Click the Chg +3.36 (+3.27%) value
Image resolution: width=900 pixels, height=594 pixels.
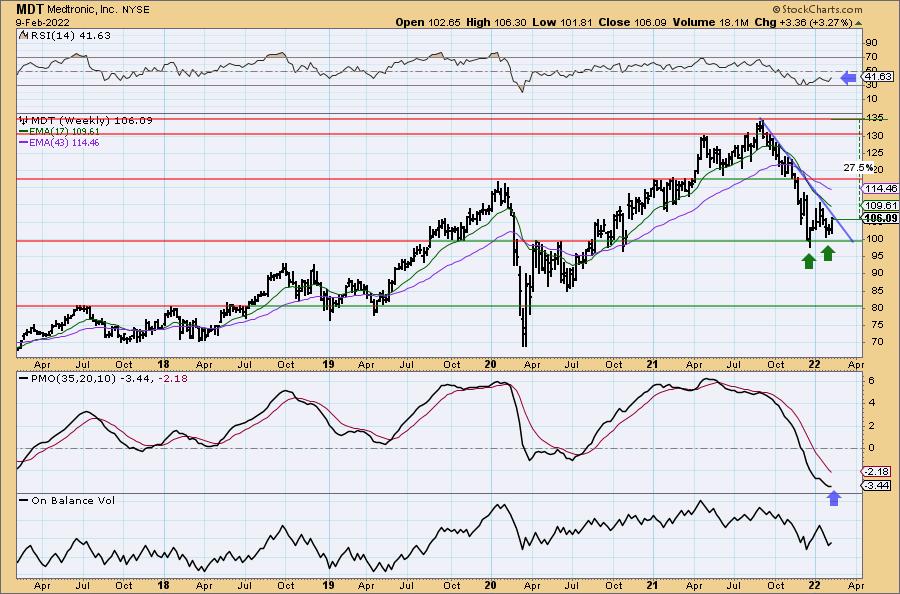[804, 22]
